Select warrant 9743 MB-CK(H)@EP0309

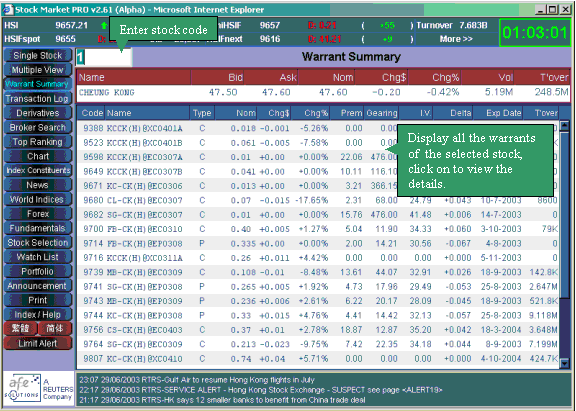tap(318, 301)
